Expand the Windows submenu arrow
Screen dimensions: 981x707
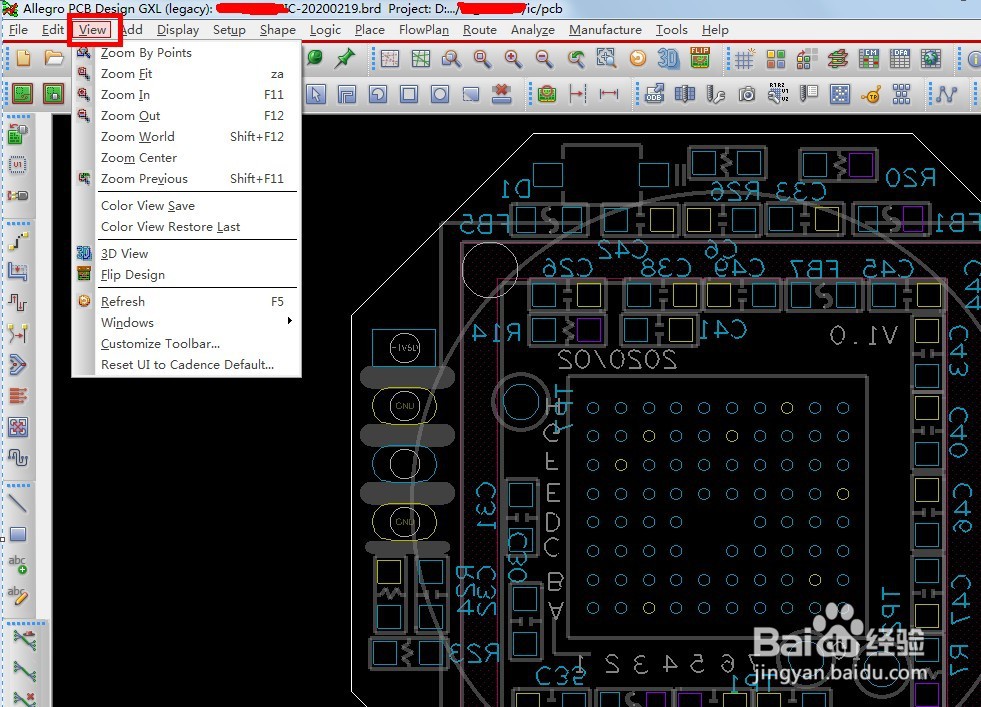[x=290, y=321]
